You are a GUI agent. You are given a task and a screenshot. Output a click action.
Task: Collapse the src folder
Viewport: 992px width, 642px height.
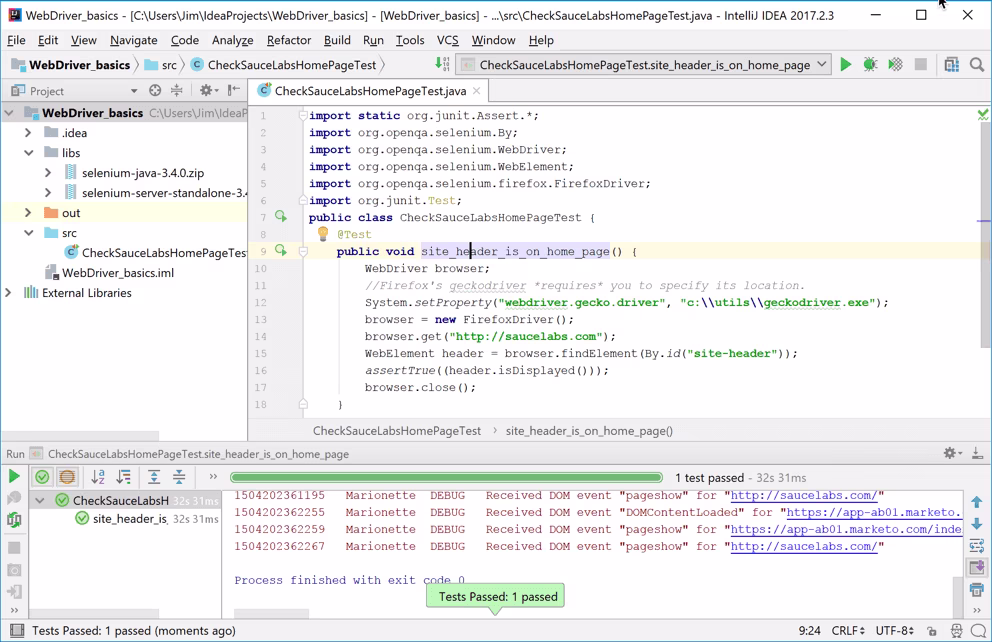pos(28,233)
